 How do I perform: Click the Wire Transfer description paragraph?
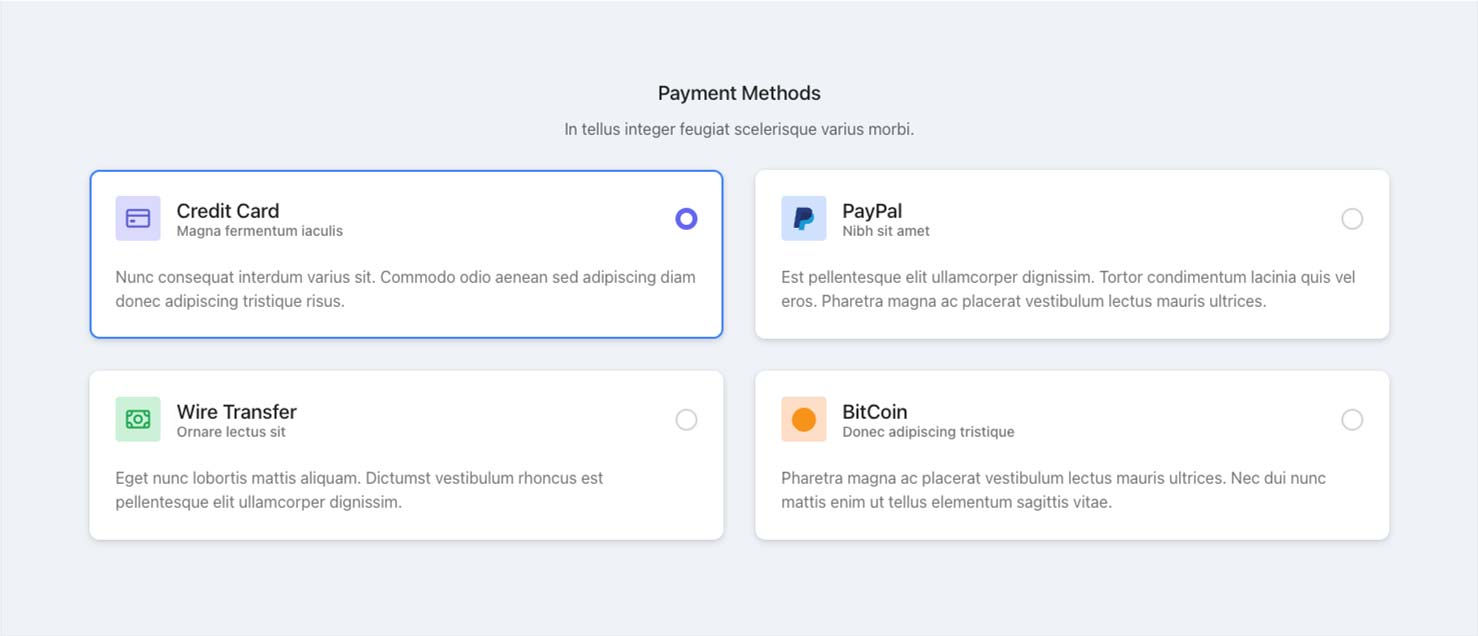(360, 490)
